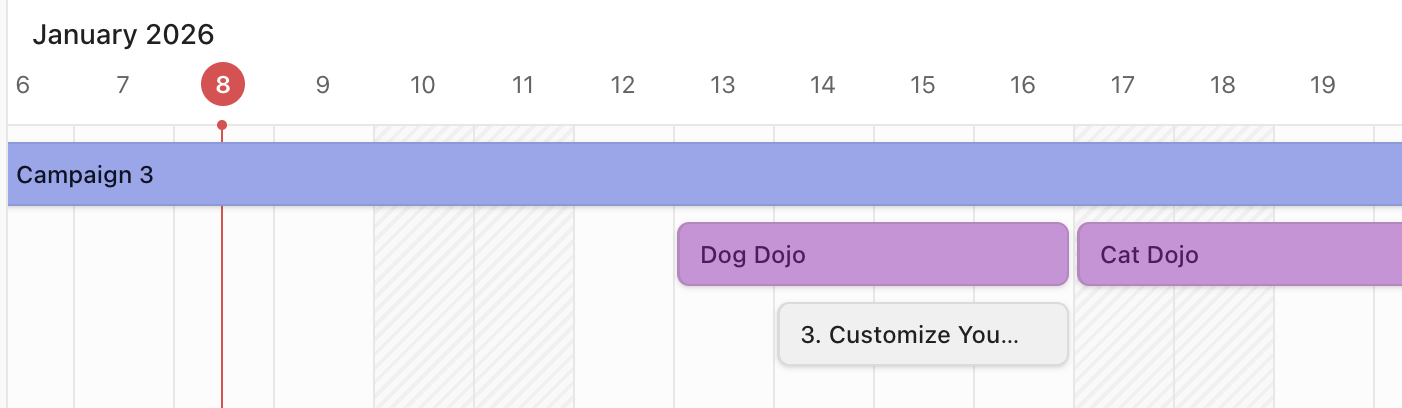
Task: Select date 6 in timeline header
Action: pos(23,85)
